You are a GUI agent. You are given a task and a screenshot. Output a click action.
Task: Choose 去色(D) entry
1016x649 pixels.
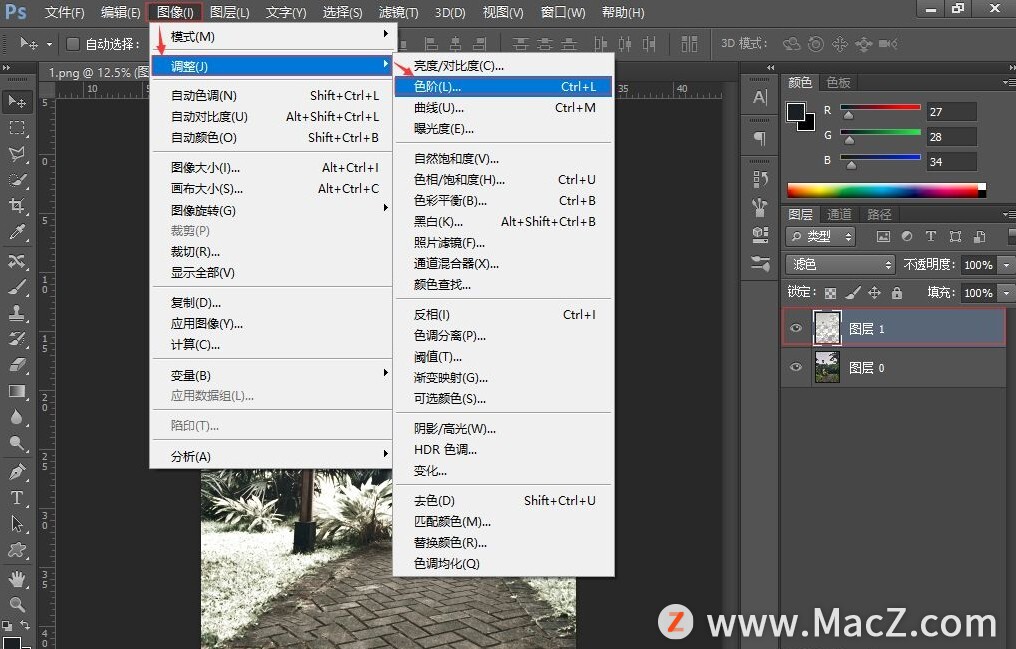tap(503, 500)
